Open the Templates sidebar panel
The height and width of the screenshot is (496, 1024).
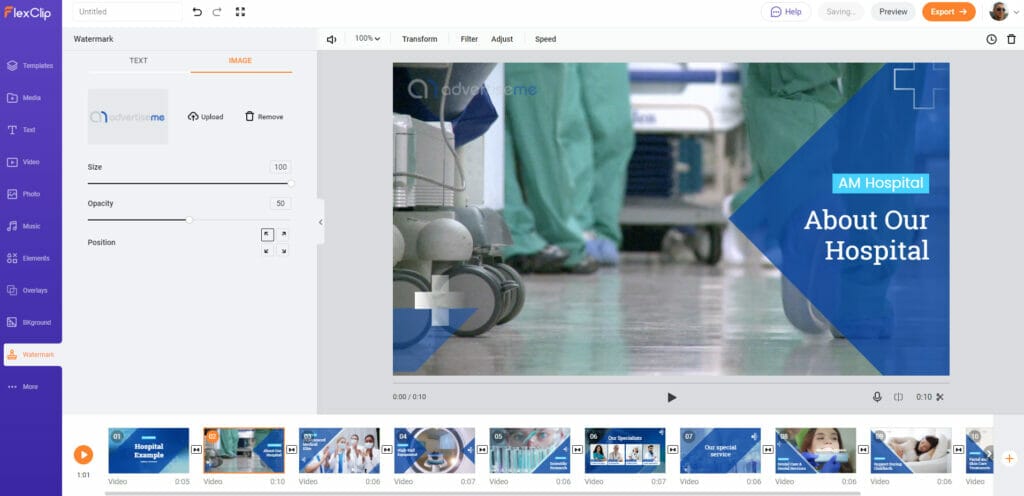click(31, 65)
